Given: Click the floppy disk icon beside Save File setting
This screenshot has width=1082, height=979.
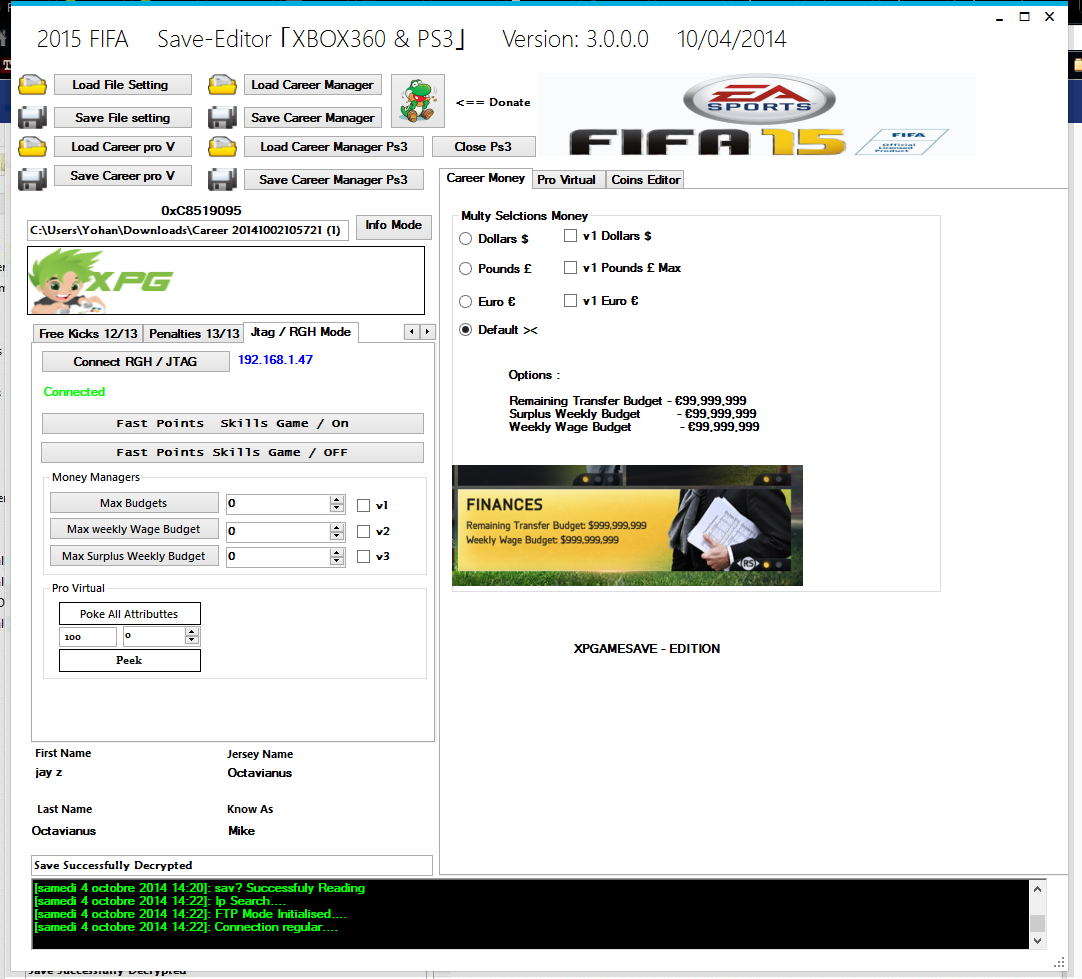Looking at the screenshot, I should click(x=33, y=117).
